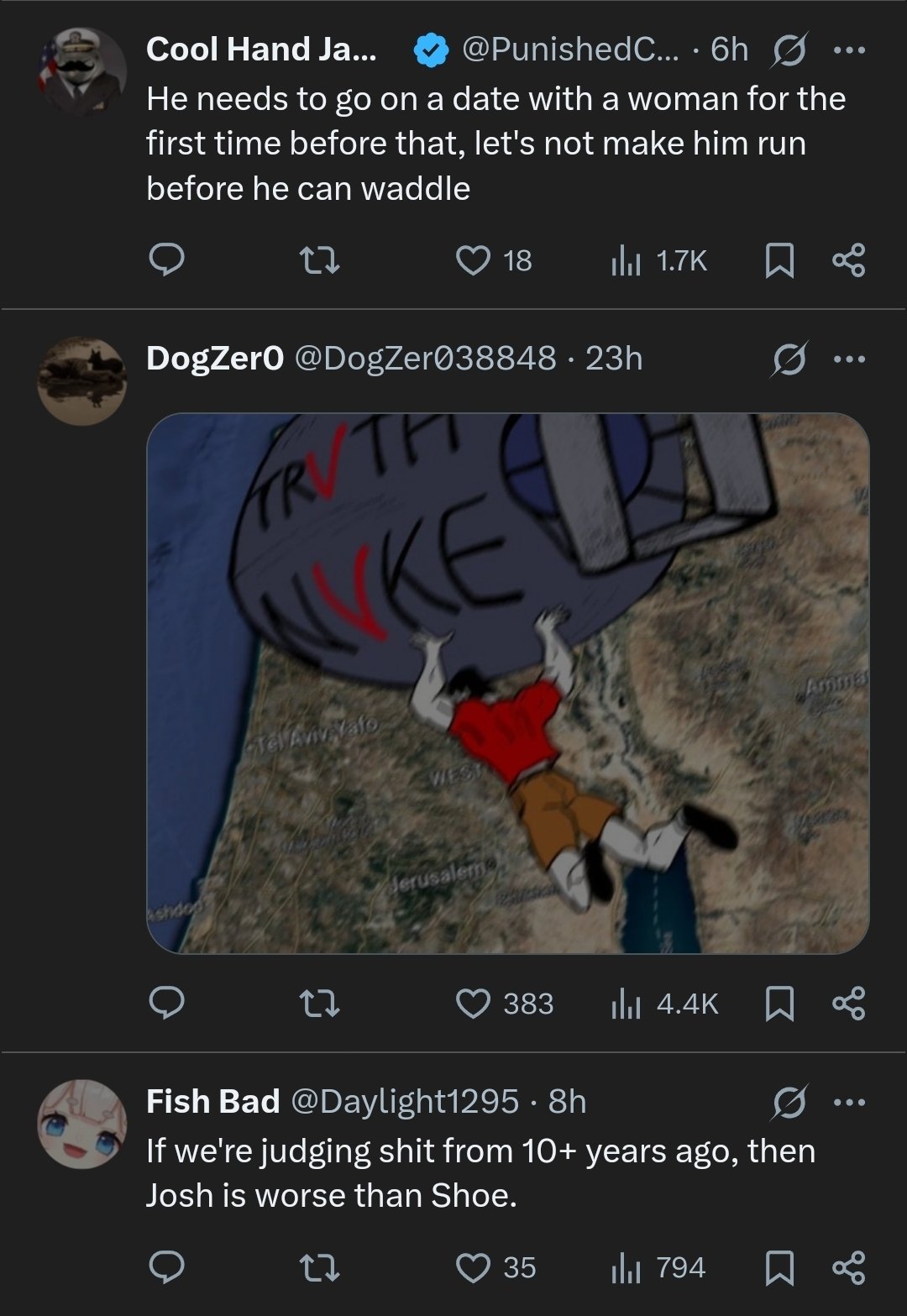Reply to DogZer0's image tweet
Screen dimensions: 907x1316
tap(166, 1003)
